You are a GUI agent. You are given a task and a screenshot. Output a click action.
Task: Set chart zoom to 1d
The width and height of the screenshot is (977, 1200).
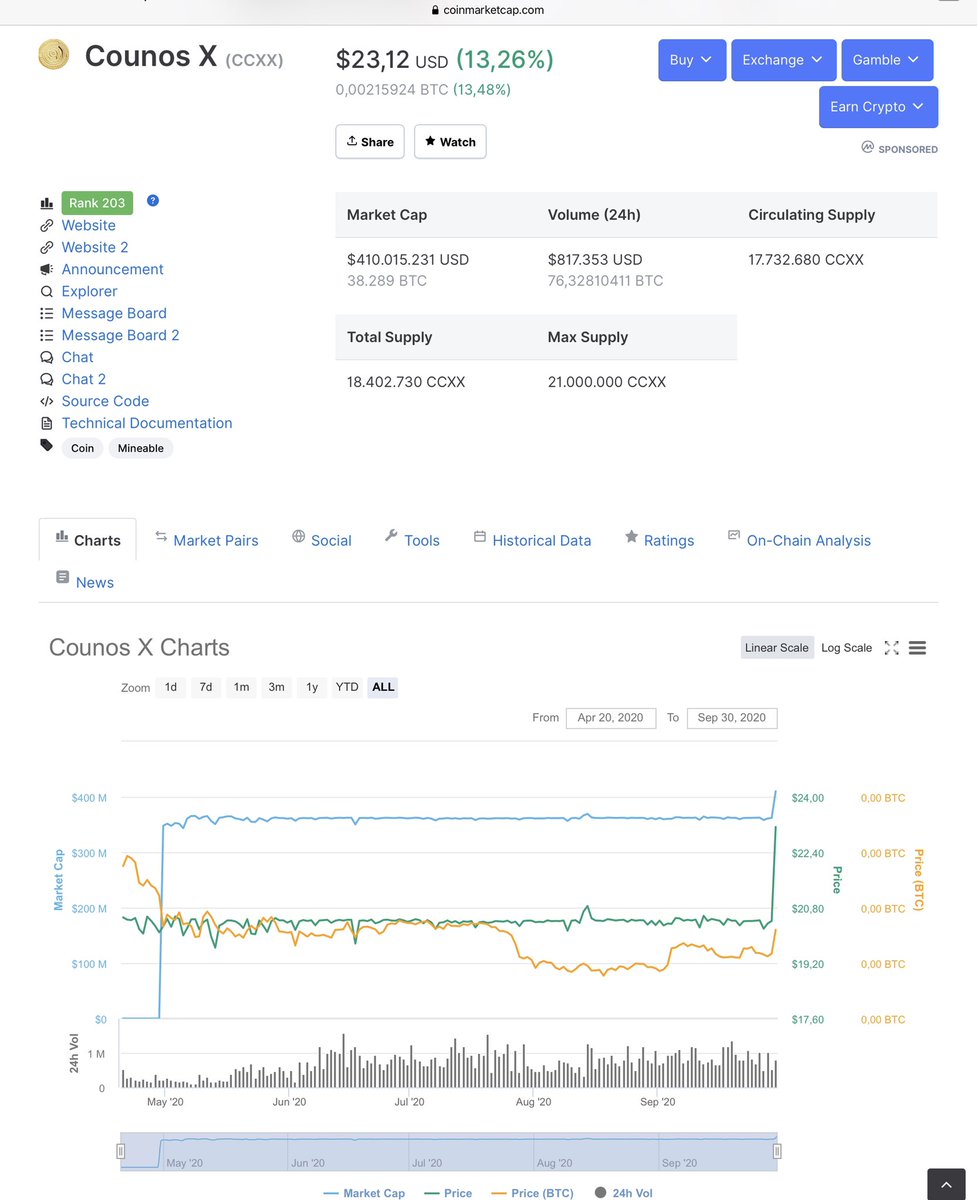coord(171,687)
